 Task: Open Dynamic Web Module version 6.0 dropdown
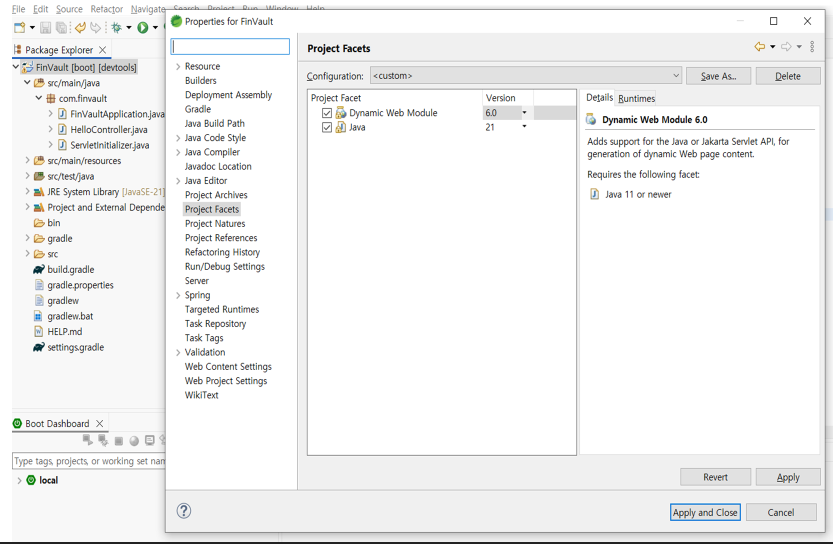(x=524, y=113)
